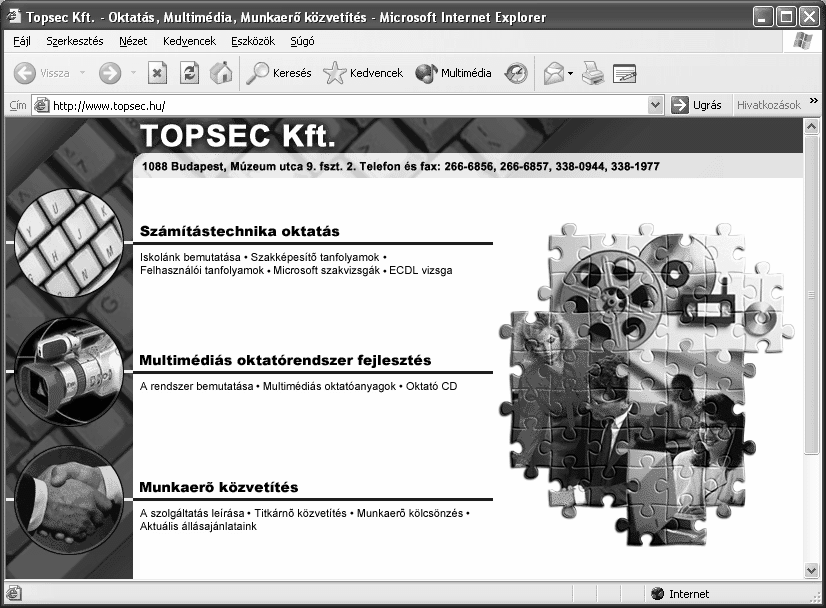The image size is (826, 608).
Task: Open Microsoft szakvizsgák link
Action: 327,270
